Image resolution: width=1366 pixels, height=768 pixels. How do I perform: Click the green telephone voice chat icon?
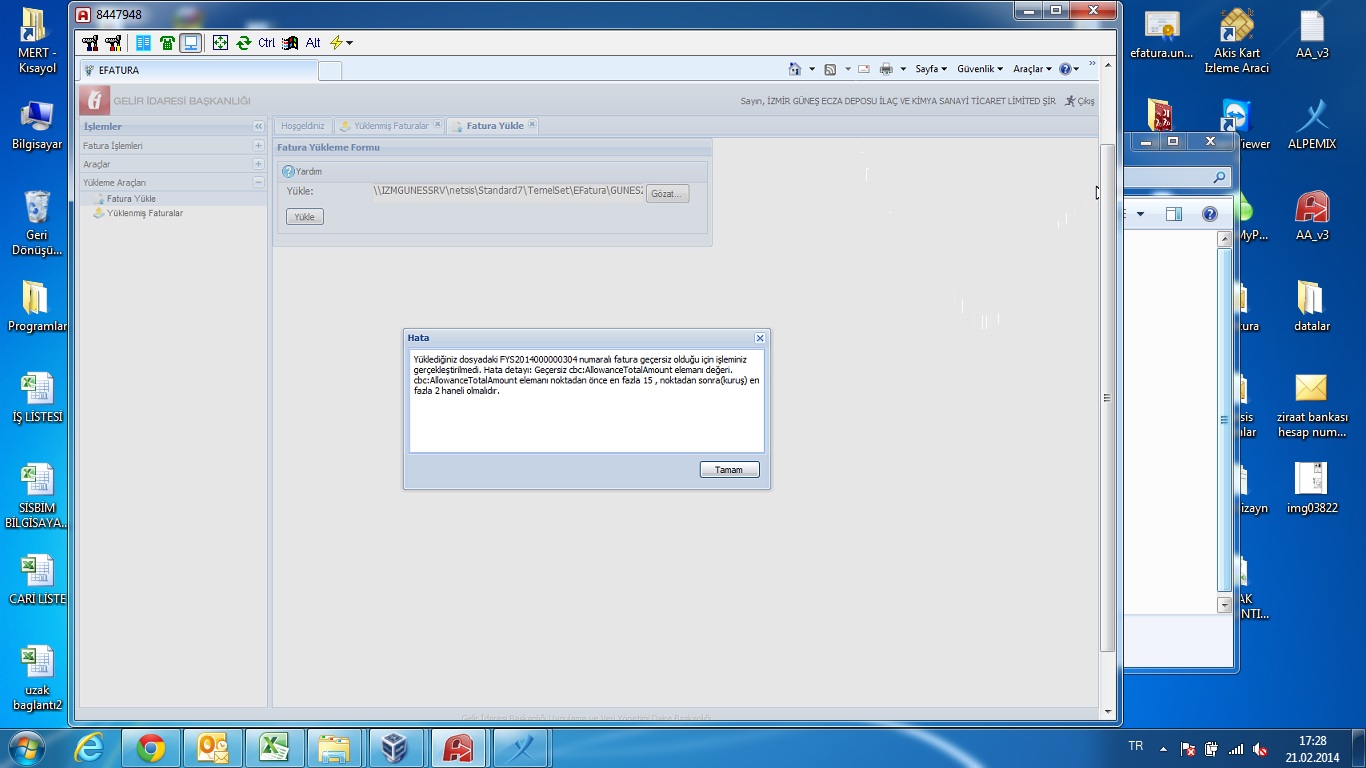click(166, 43)
